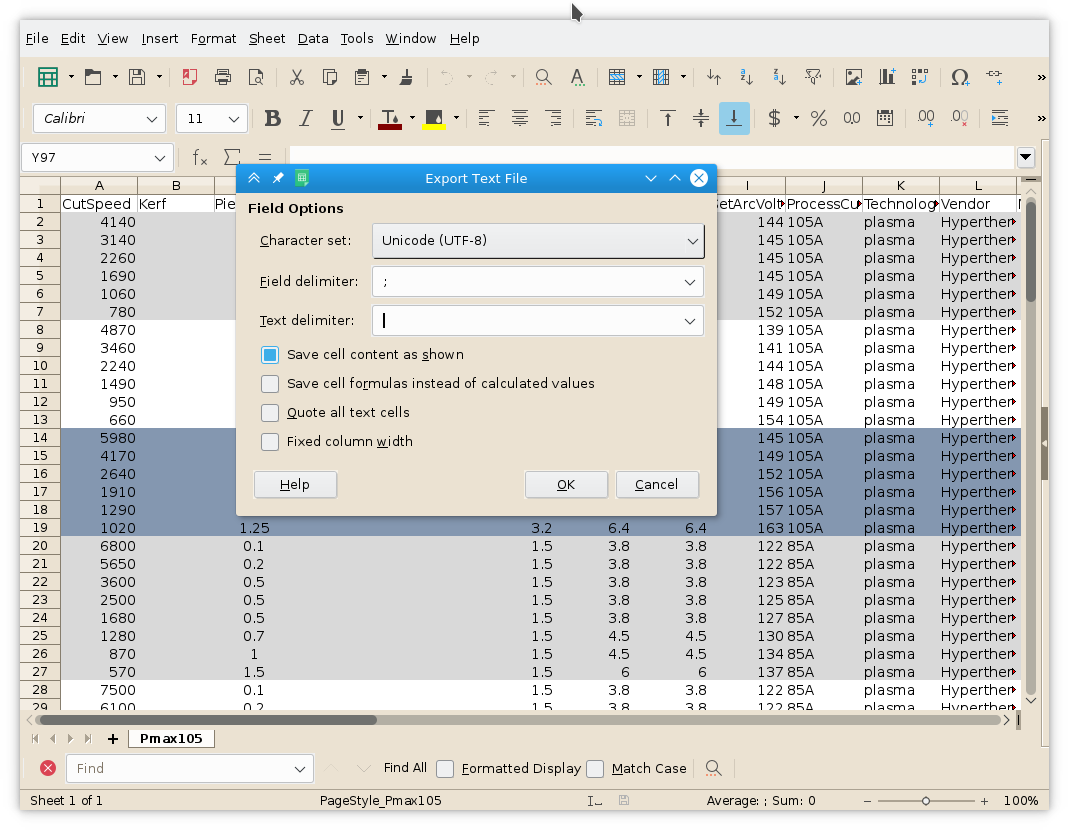
Task: Enable Fixed column width checkbox
Action: coord(270,442)
